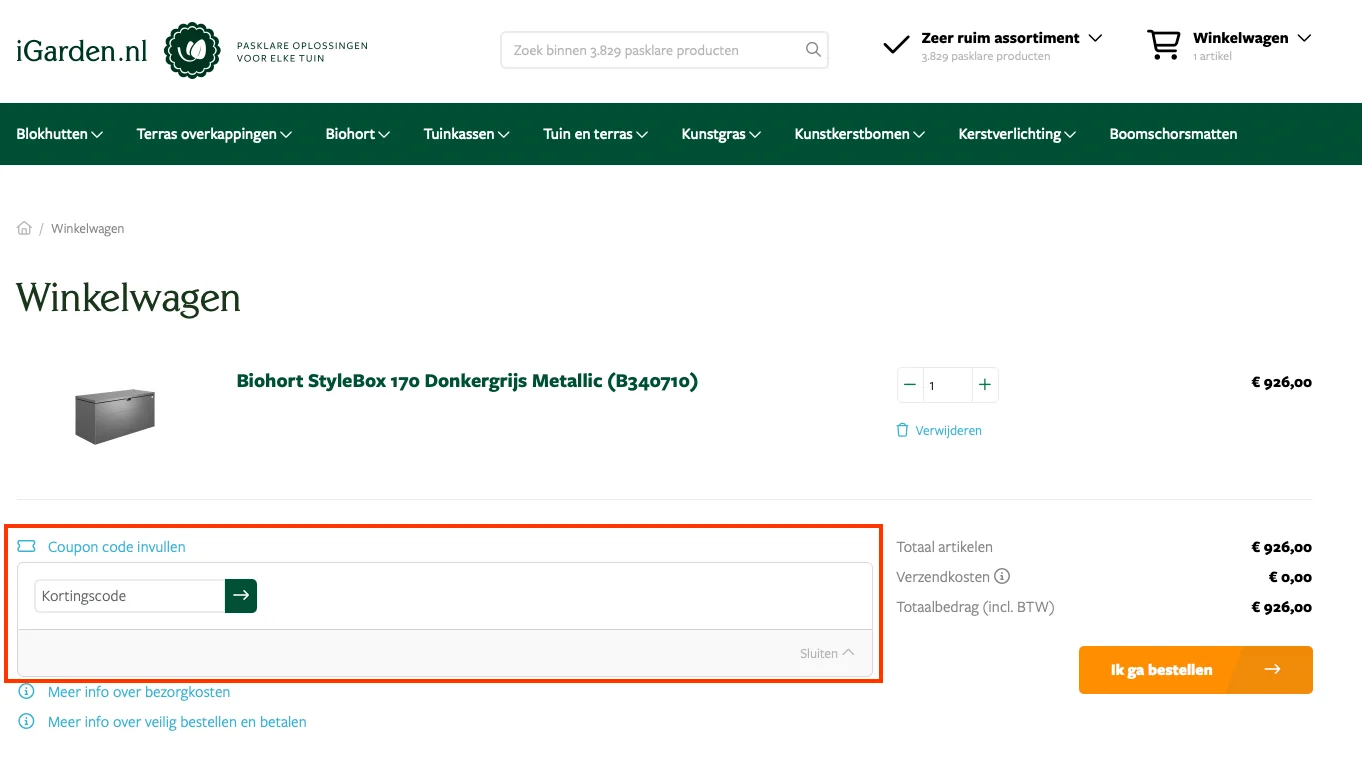This screenshot has width=1362, height=784.
Task: Click the iGarden leaf logo badge
Action: coord(192,50)
